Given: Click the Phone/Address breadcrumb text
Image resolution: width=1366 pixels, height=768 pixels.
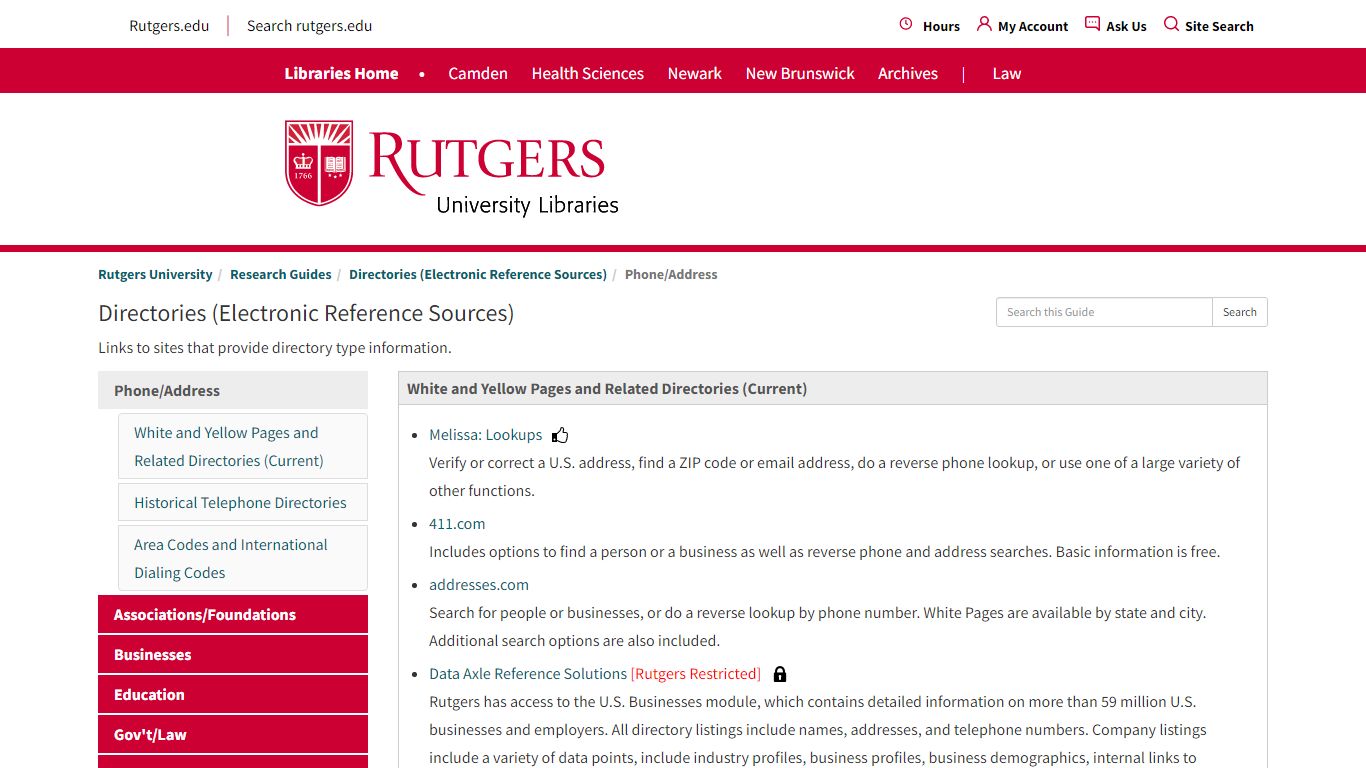Looking at the screenshot, I should (x=671, y=274).
